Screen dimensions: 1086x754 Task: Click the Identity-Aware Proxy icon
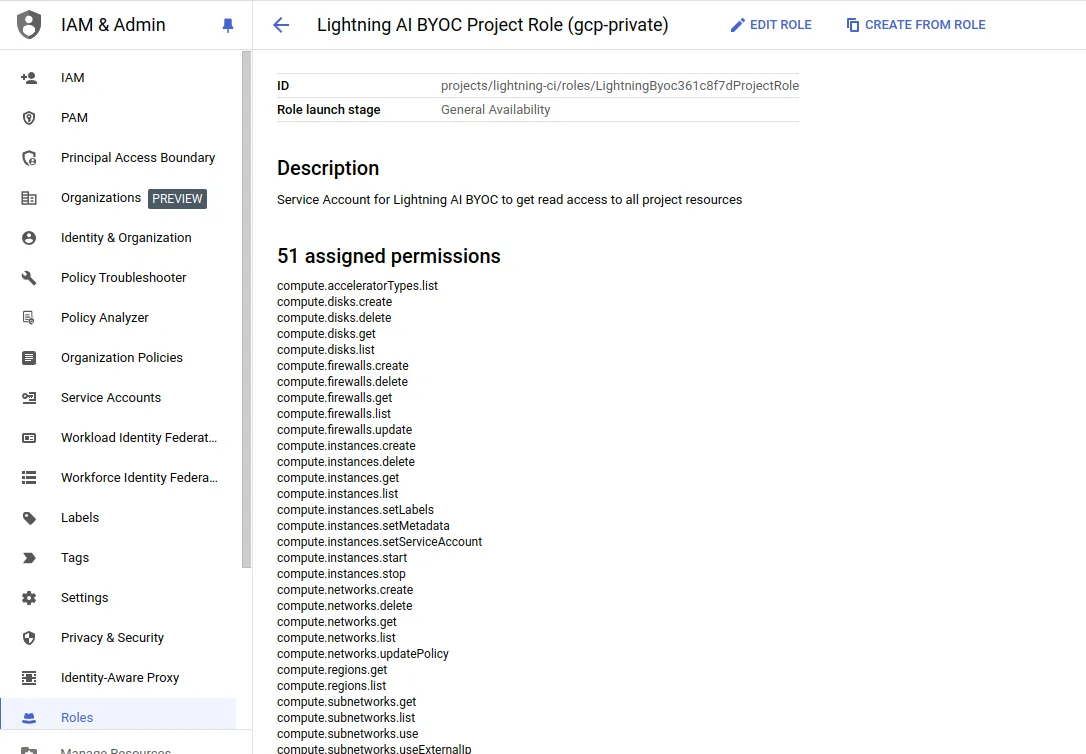[x=29, y=678]
